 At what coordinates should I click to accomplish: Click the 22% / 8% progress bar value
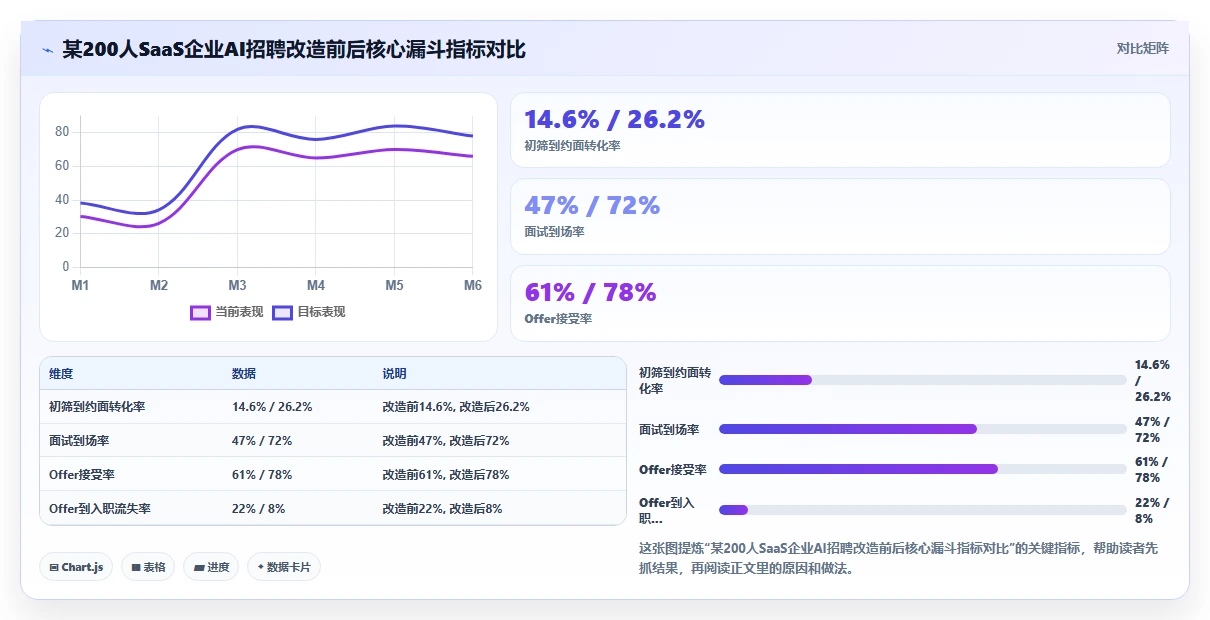[x=1152, y=510]
